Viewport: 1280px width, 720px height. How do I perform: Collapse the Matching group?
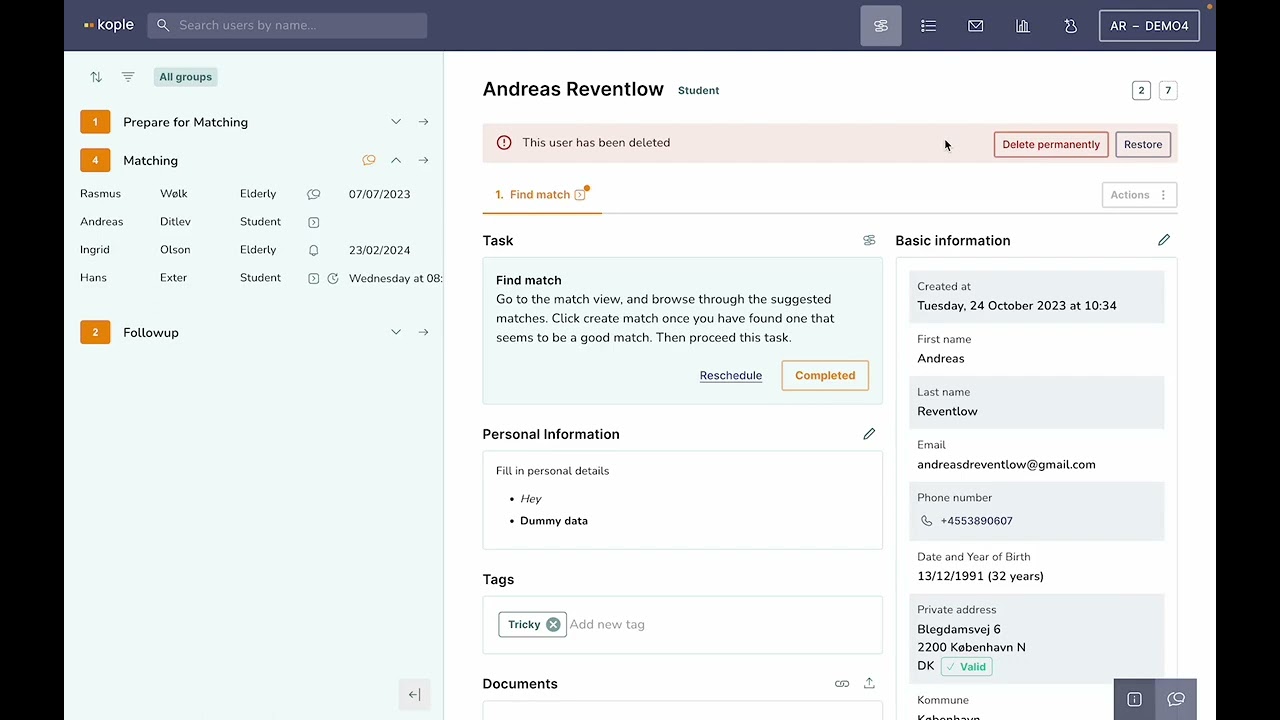pyautogui.click(x=396, y=160)
